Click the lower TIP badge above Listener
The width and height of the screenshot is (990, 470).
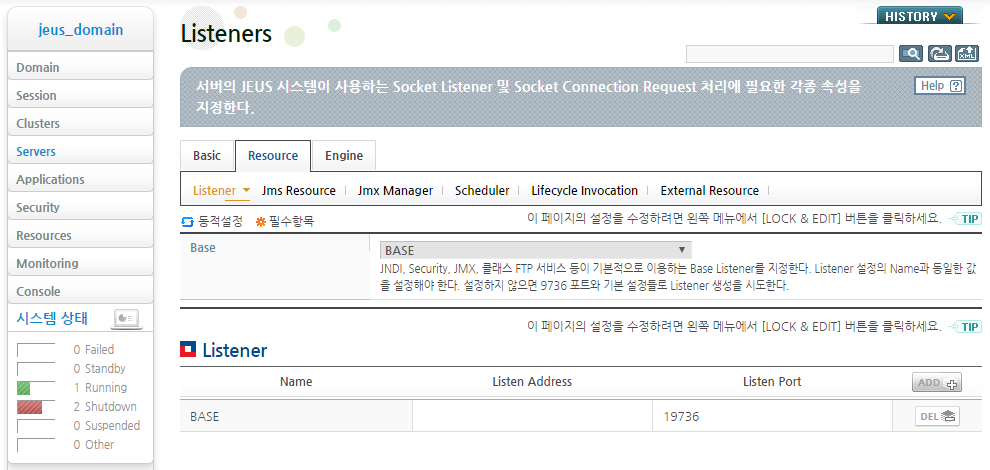(965, 327)
